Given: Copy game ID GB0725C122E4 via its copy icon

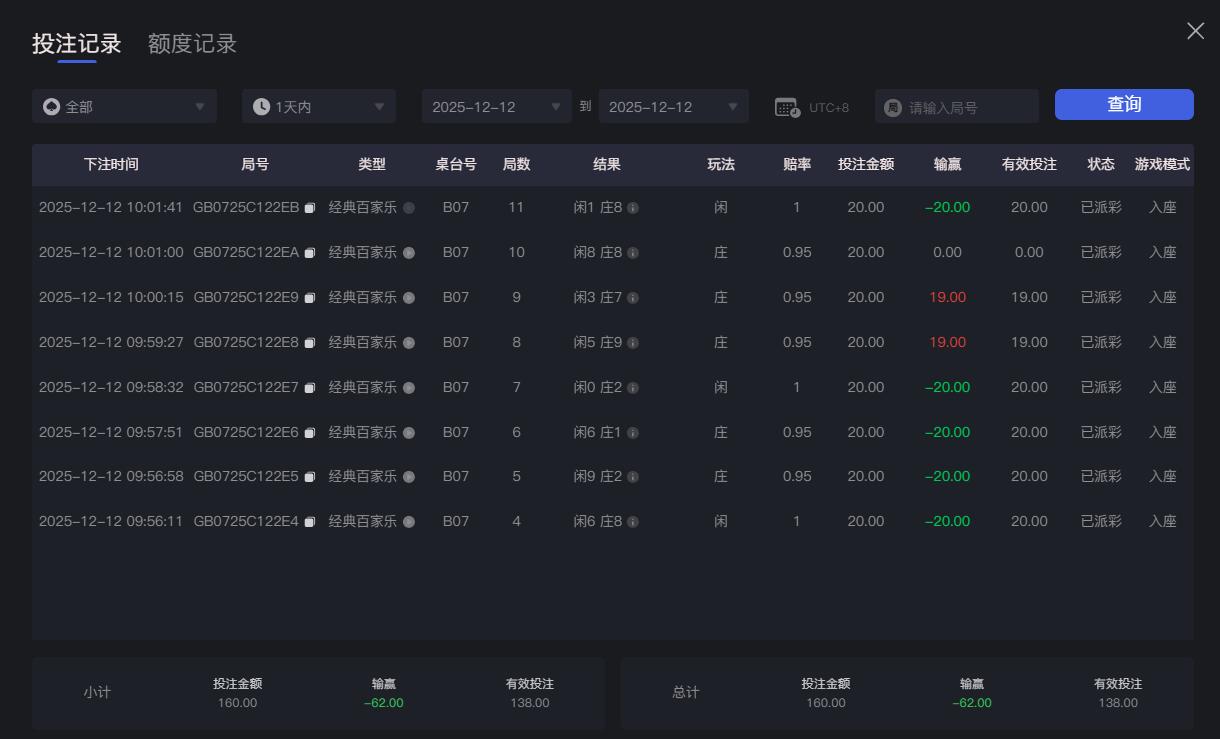Looking at the screenshot, I should [310, 521].
